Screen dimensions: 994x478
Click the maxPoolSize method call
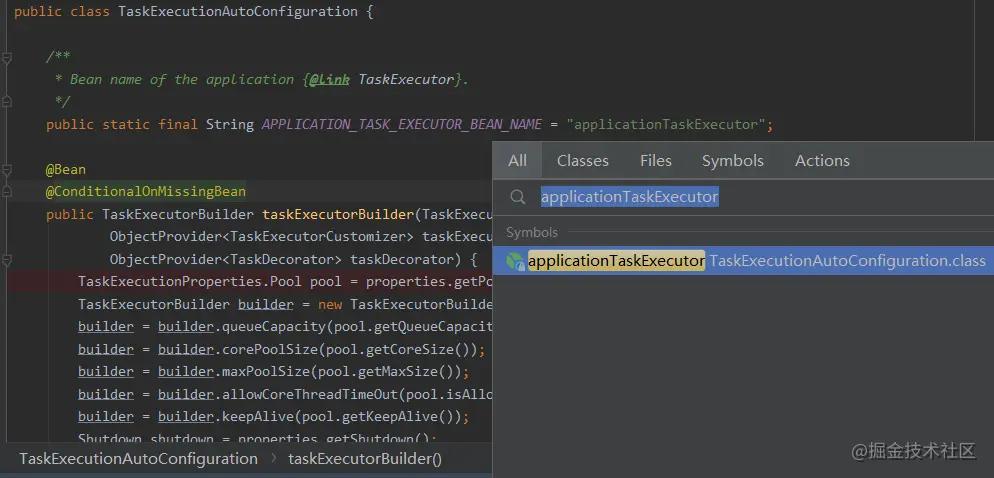click(x=266, y=371)
